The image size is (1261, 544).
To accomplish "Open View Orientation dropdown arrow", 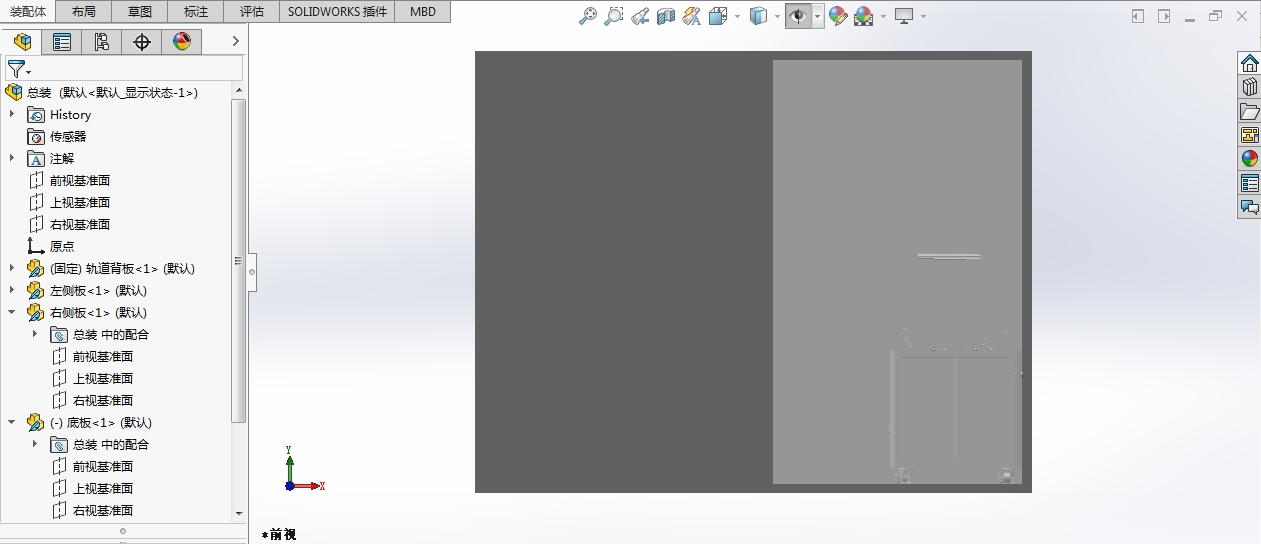I will click(x=737, y=17).
